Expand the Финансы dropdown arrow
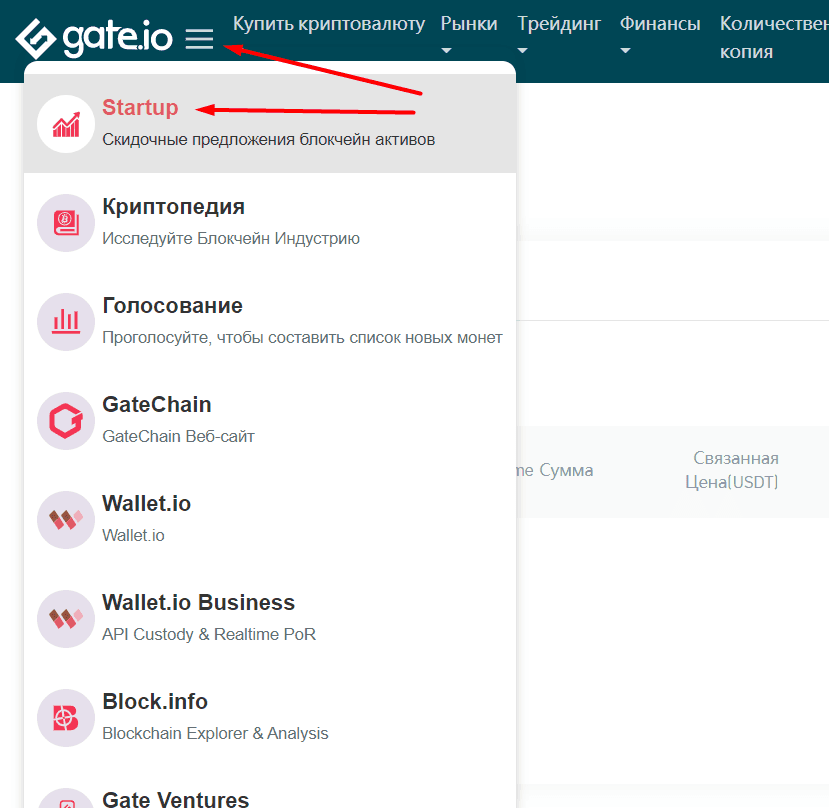Viewport: 829px width, 808px height. click(x=625, y=51)
